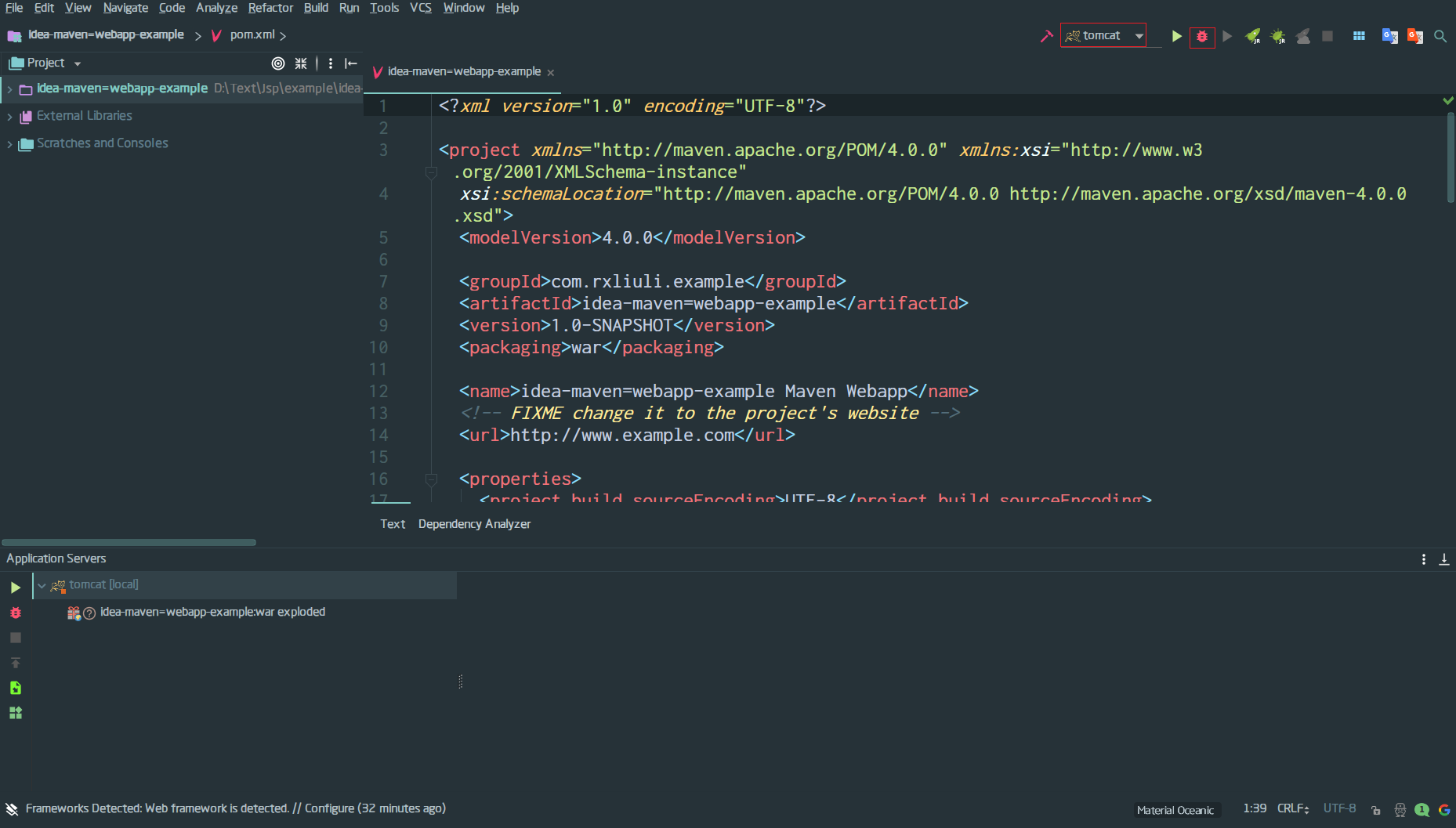
Task: Expand Scratches and Consoles node
Action: (9, 144)
